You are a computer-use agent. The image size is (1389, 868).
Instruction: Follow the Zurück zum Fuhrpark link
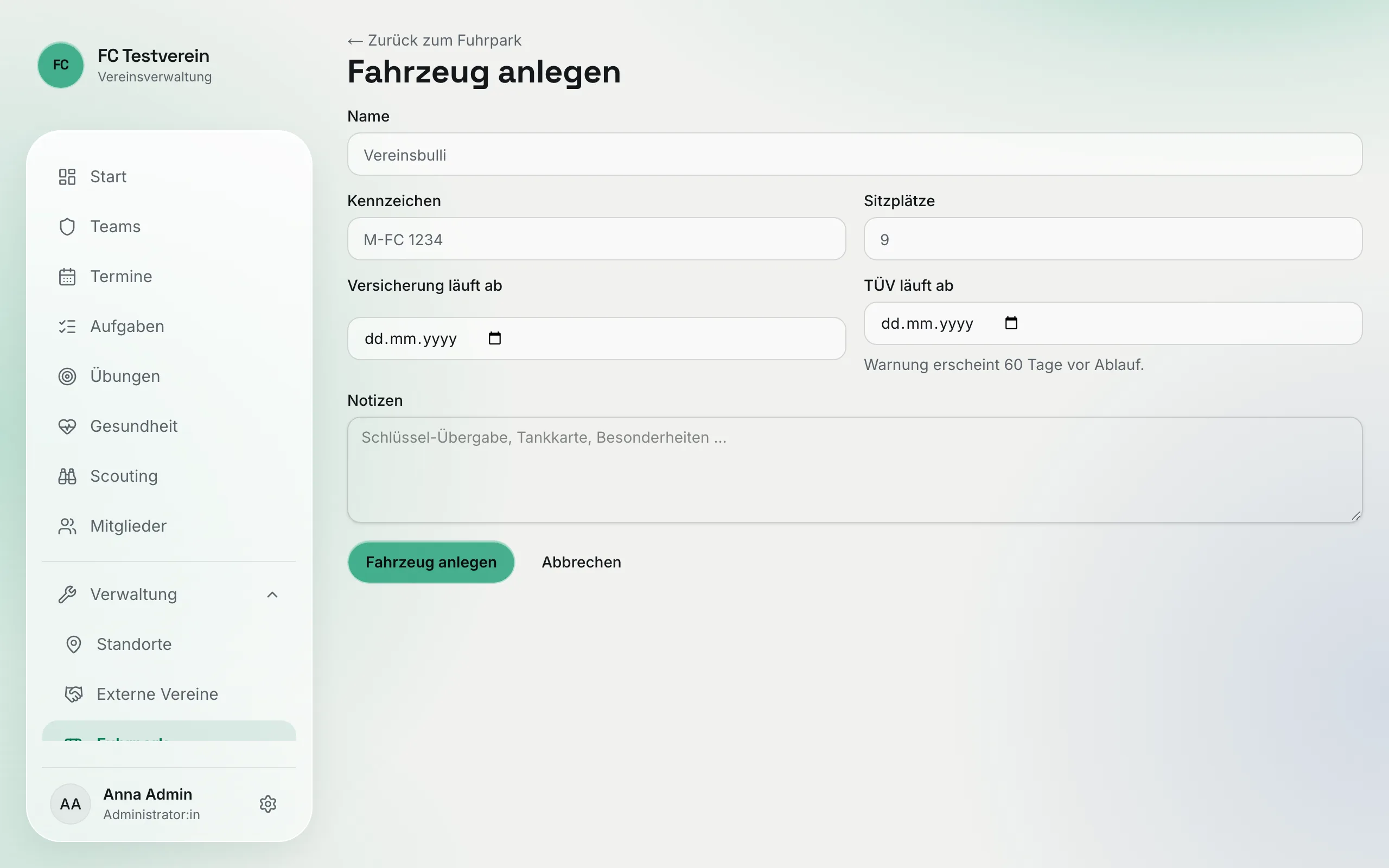pyautogui.click(x=435, y=40)
